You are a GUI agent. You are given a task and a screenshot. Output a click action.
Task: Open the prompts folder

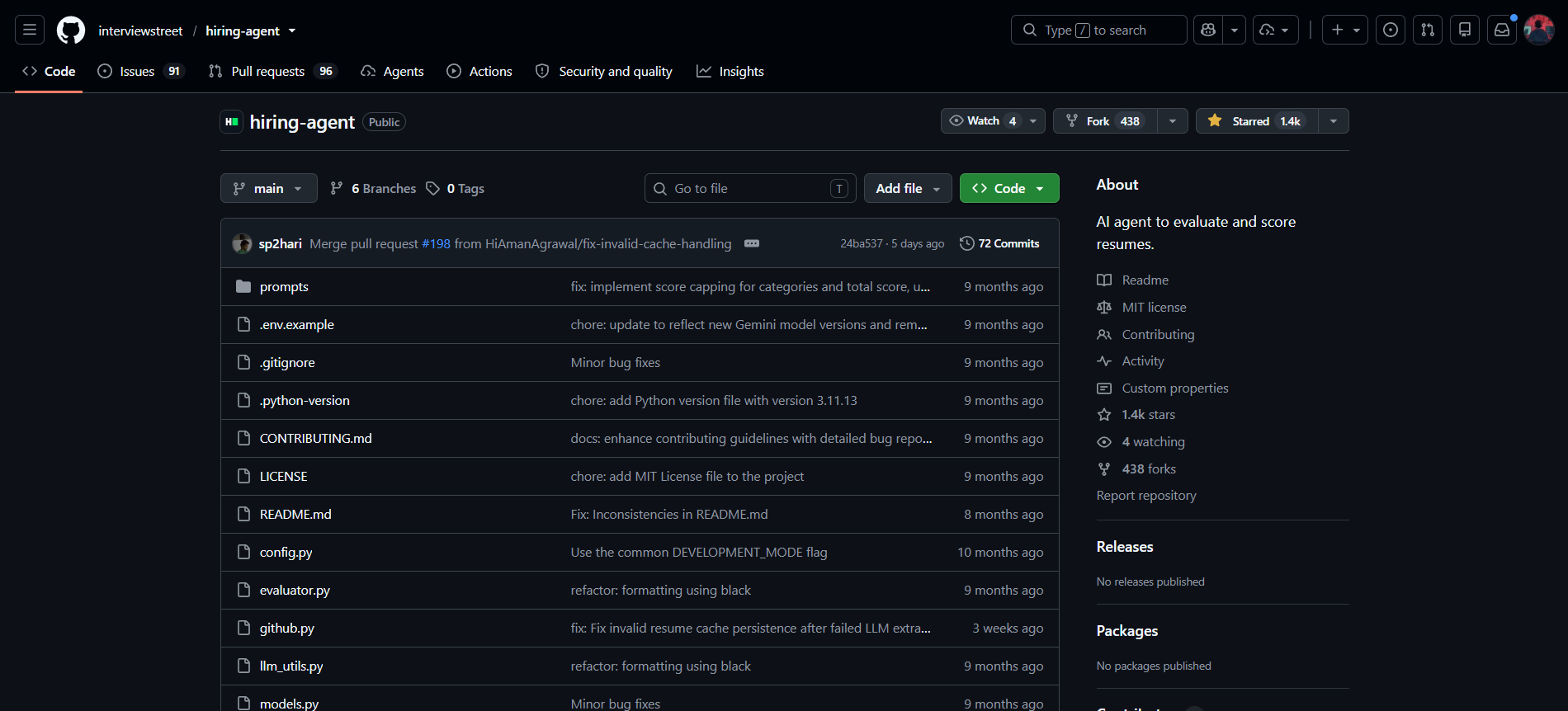point(284,287)
